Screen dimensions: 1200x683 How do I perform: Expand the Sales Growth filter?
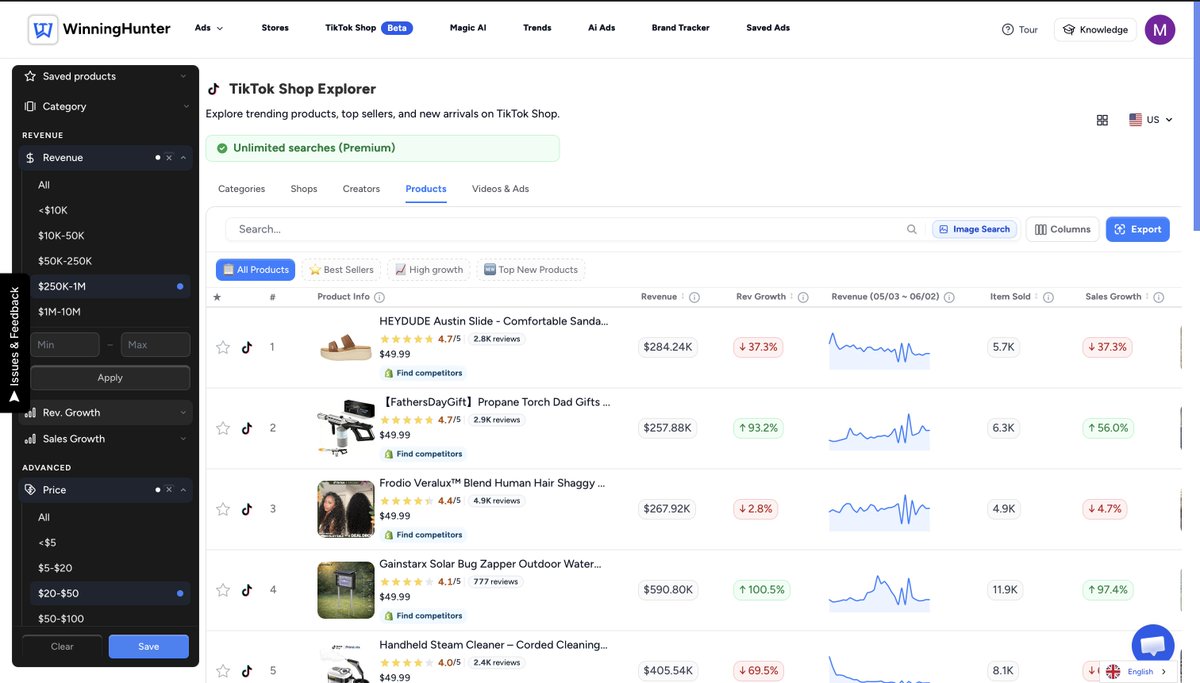pyautogui.click(x=105, y=439)
